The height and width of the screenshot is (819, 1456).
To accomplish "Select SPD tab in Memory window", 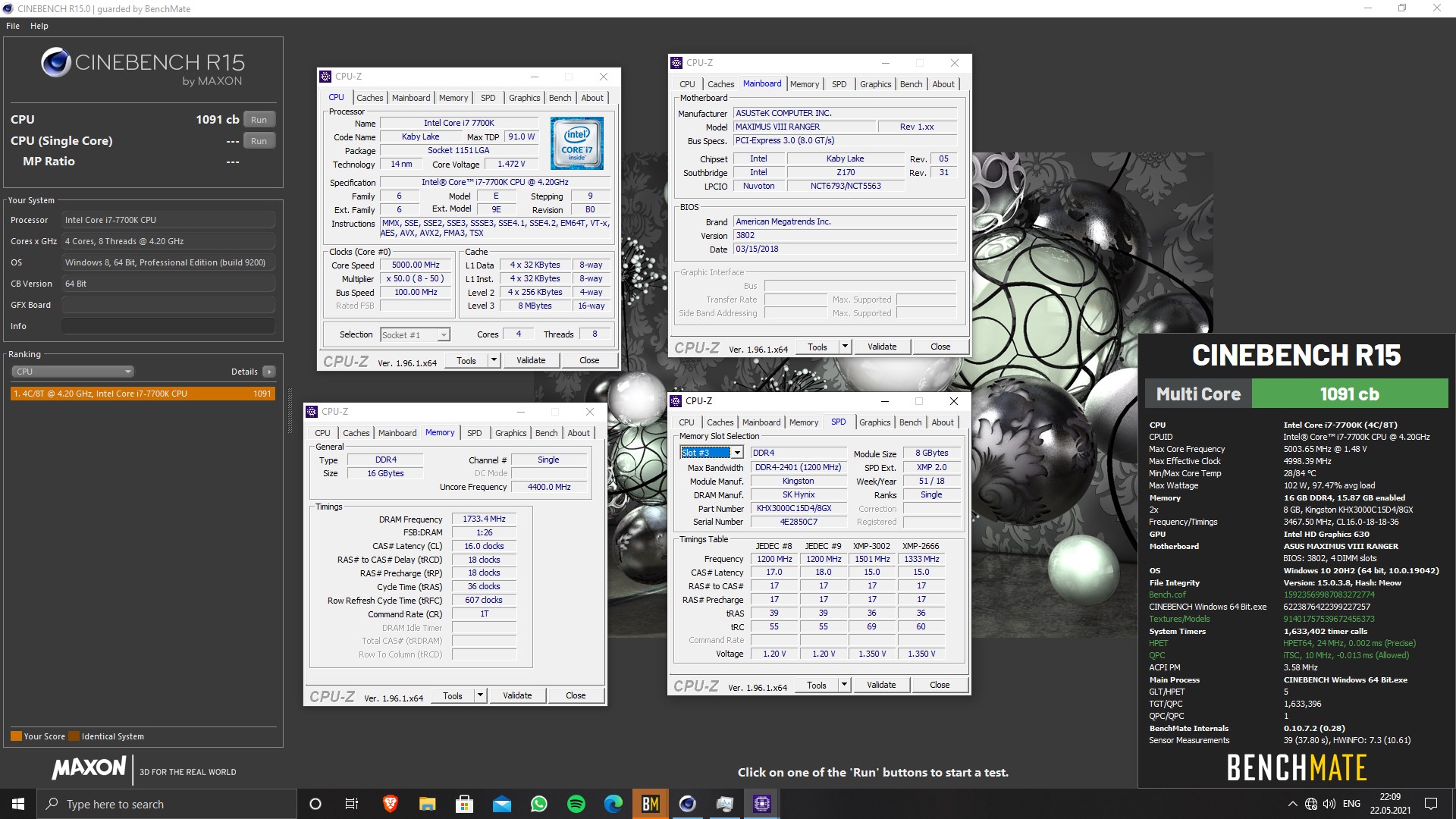I will [x=474, y=433].
